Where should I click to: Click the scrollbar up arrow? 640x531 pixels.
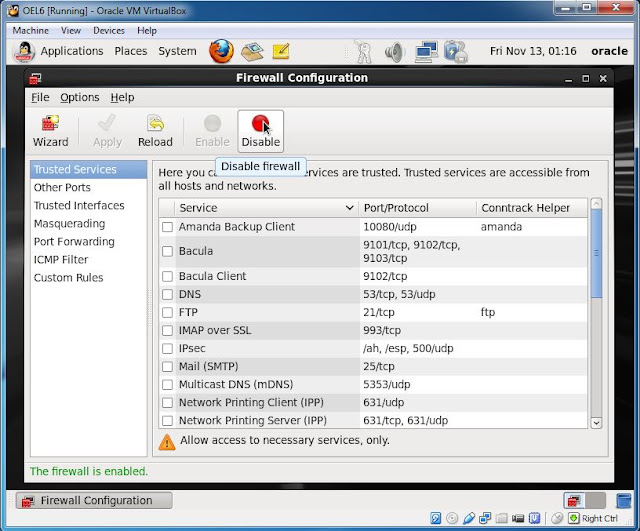596,204
